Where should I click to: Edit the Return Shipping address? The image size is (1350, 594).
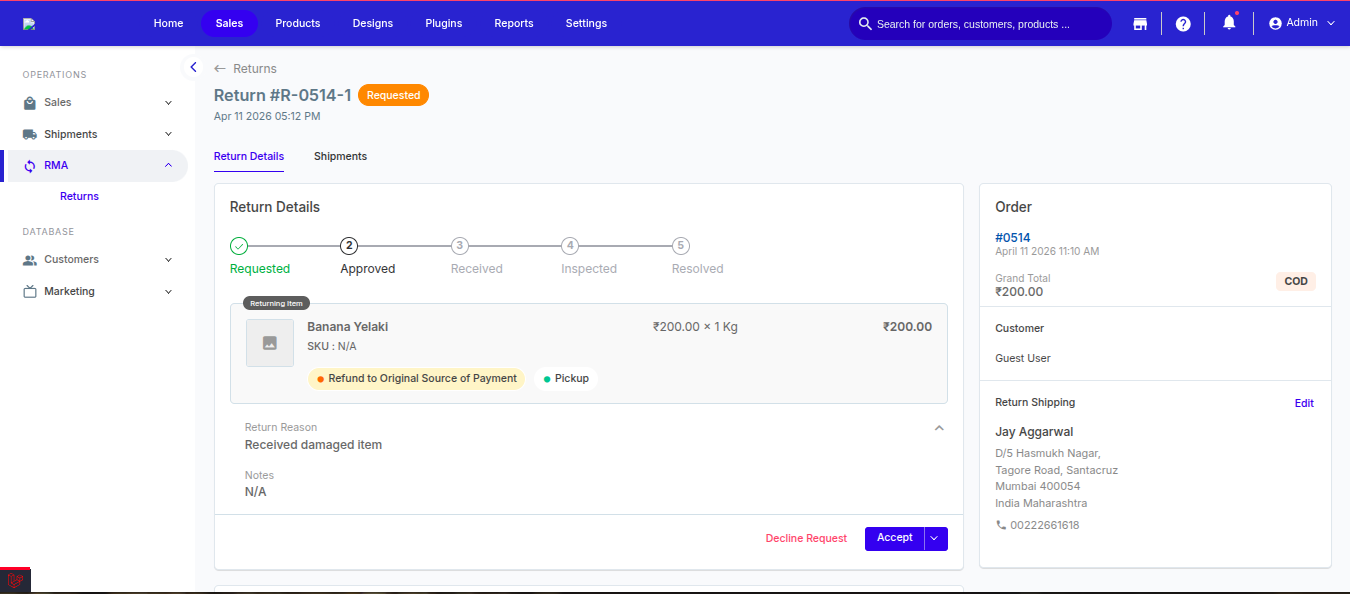tap(1304, 403)
